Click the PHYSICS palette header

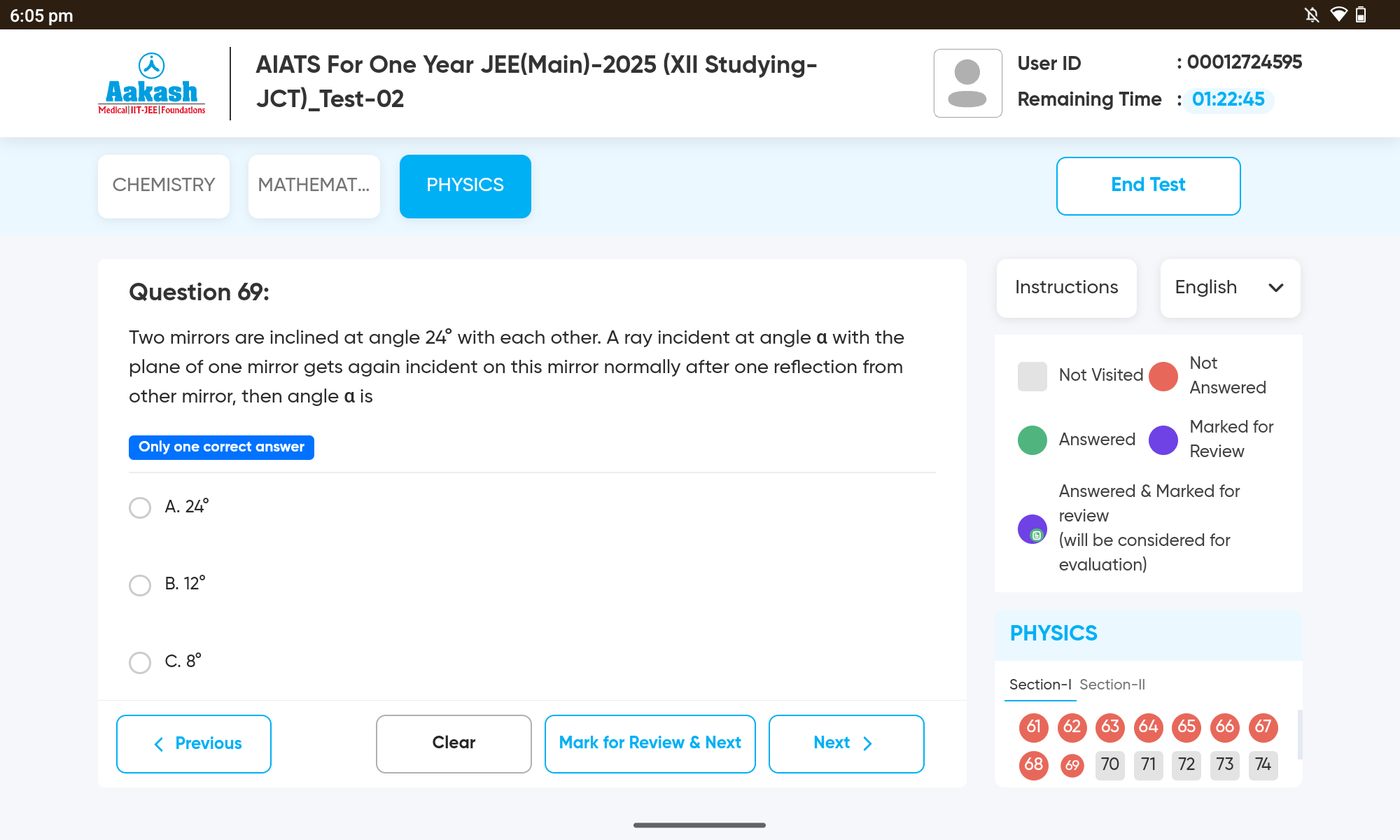point(1053,633)
